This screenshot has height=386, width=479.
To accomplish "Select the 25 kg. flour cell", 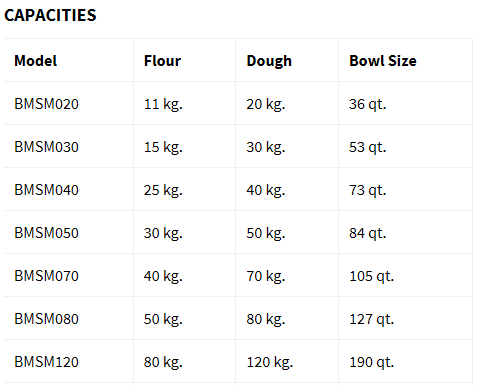I will pyautogui.click(x=163, y=190).
